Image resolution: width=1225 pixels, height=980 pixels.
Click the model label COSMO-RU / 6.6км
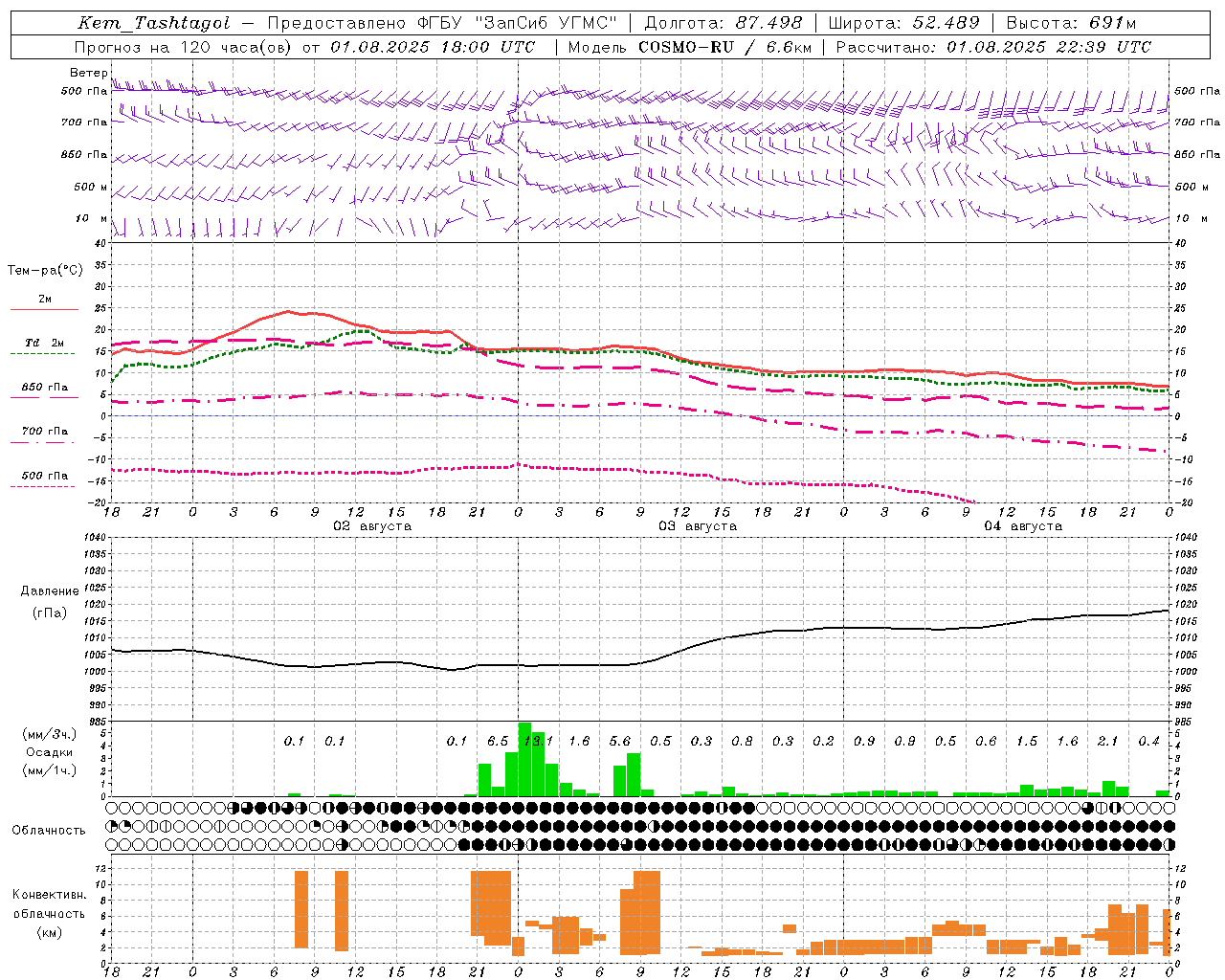click(724, 47)
